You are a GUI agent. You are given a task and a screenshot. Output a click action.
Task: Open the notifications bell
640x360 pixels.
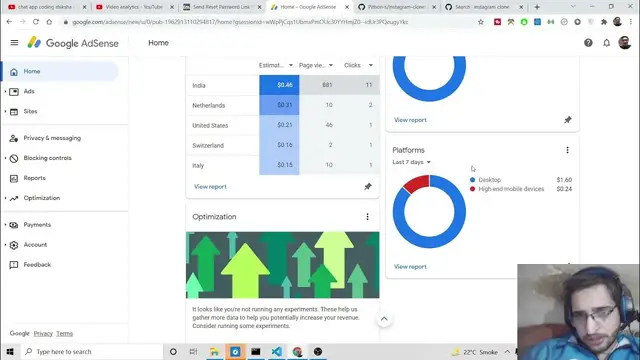pos(607,42)
